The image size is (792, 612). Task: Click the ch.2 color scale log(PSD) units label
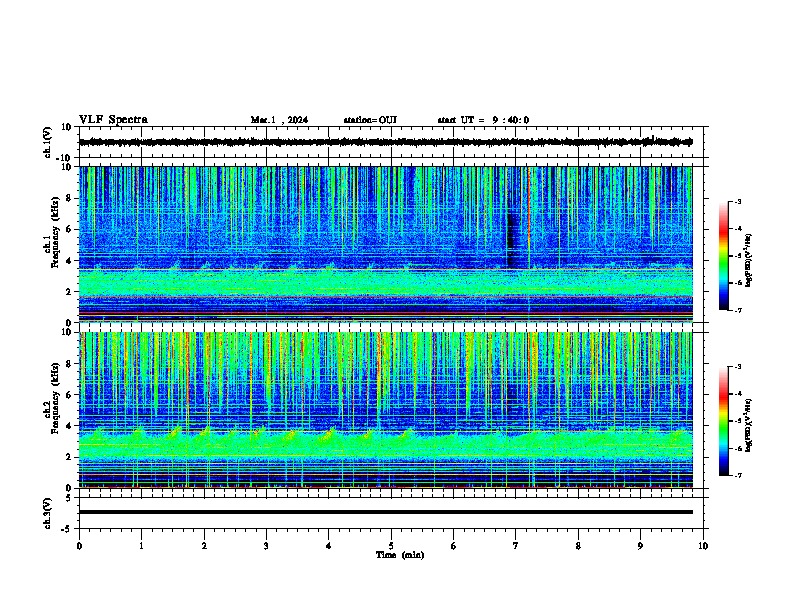click(748, 426)
